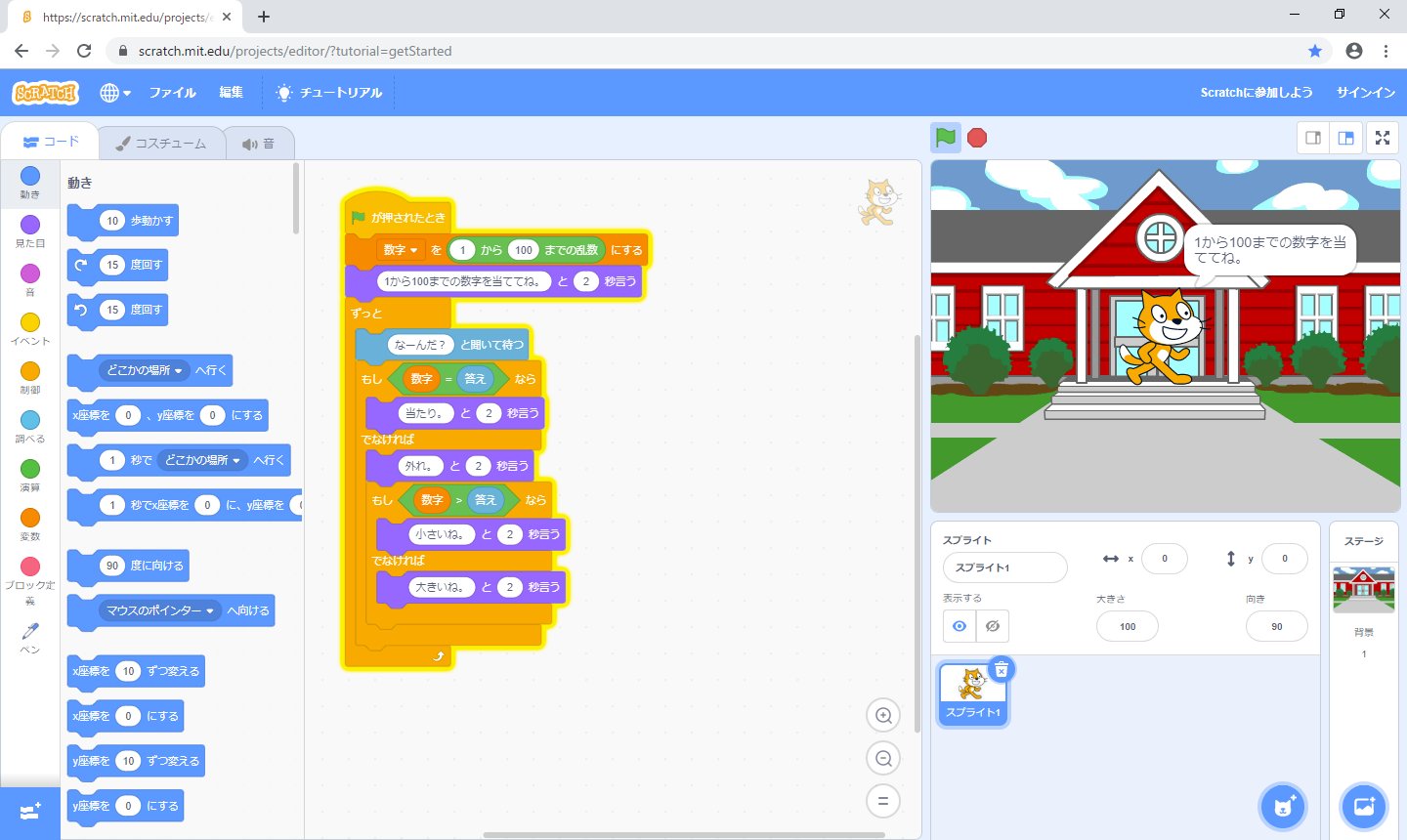The image size is (1407, 840).
Task: Expand the 数字 variable dropdown in script
Action: coord(414,250)
